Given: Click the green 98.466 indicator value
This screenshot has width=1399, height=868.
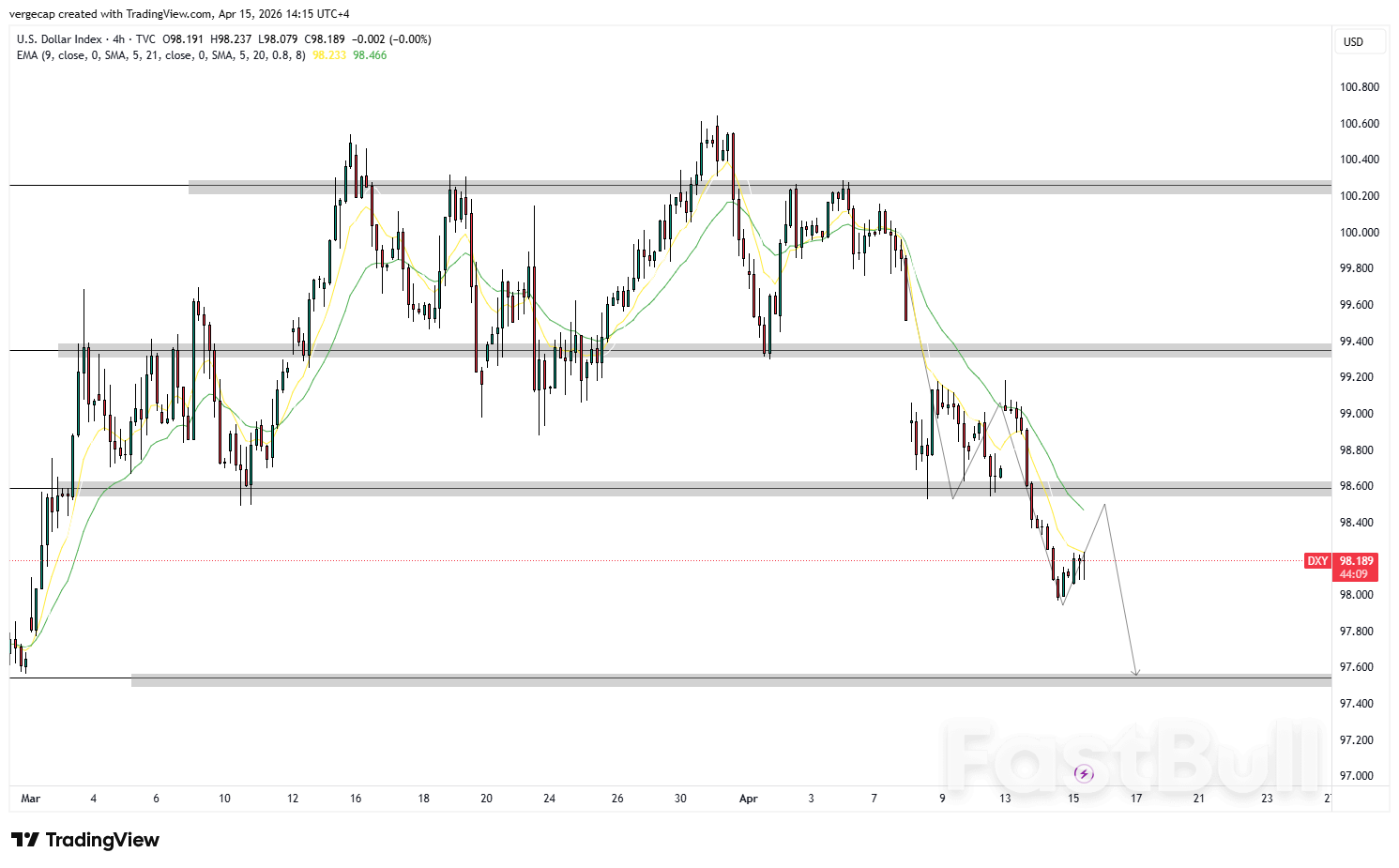Looking at the screenshot, I should click(x=370, y=55).
